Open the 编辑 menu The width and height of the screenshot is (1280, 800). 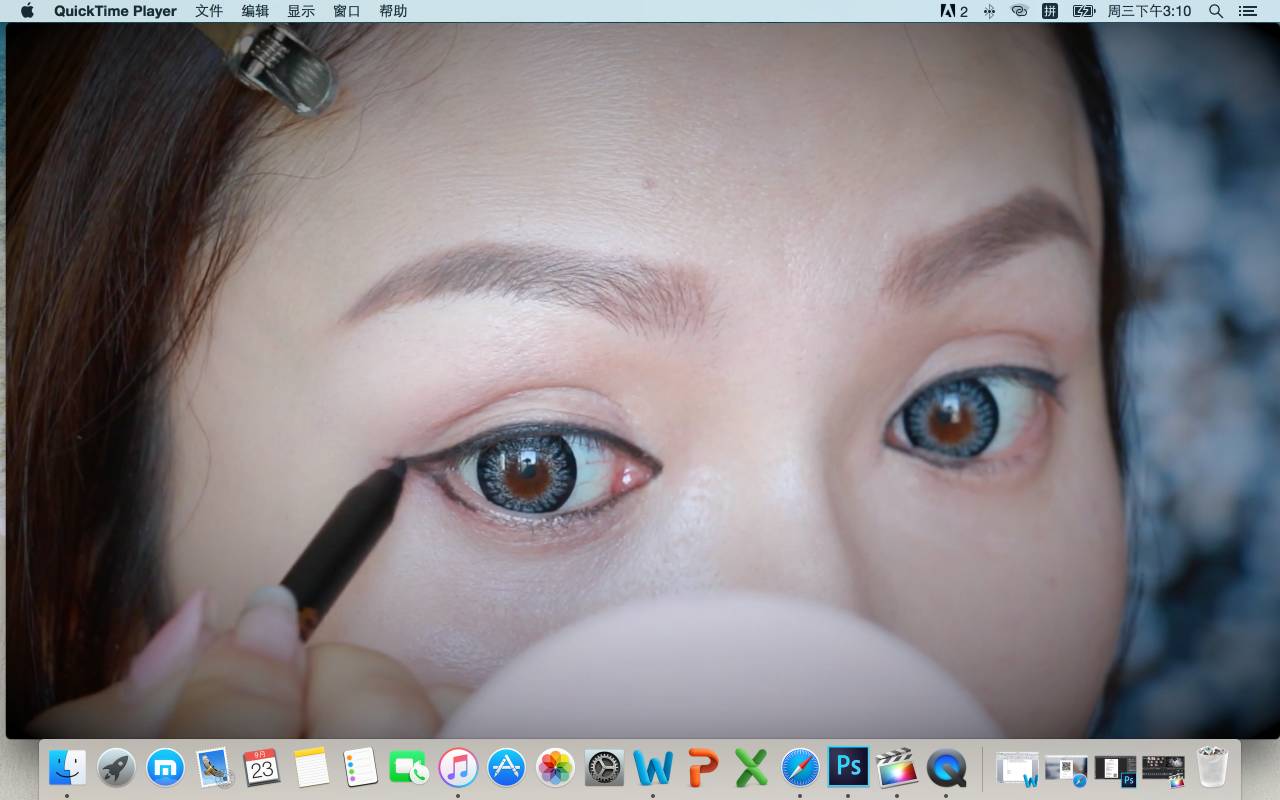tap(255, 11)
